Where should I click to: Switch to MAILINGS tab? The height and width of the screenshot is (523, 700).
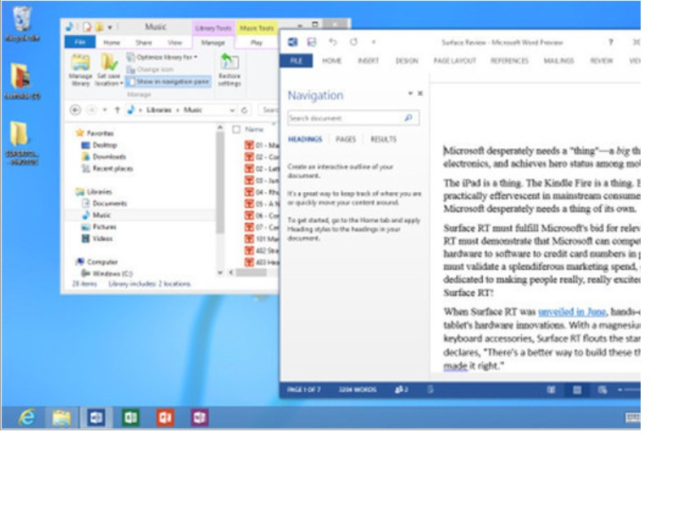(558, 61)
